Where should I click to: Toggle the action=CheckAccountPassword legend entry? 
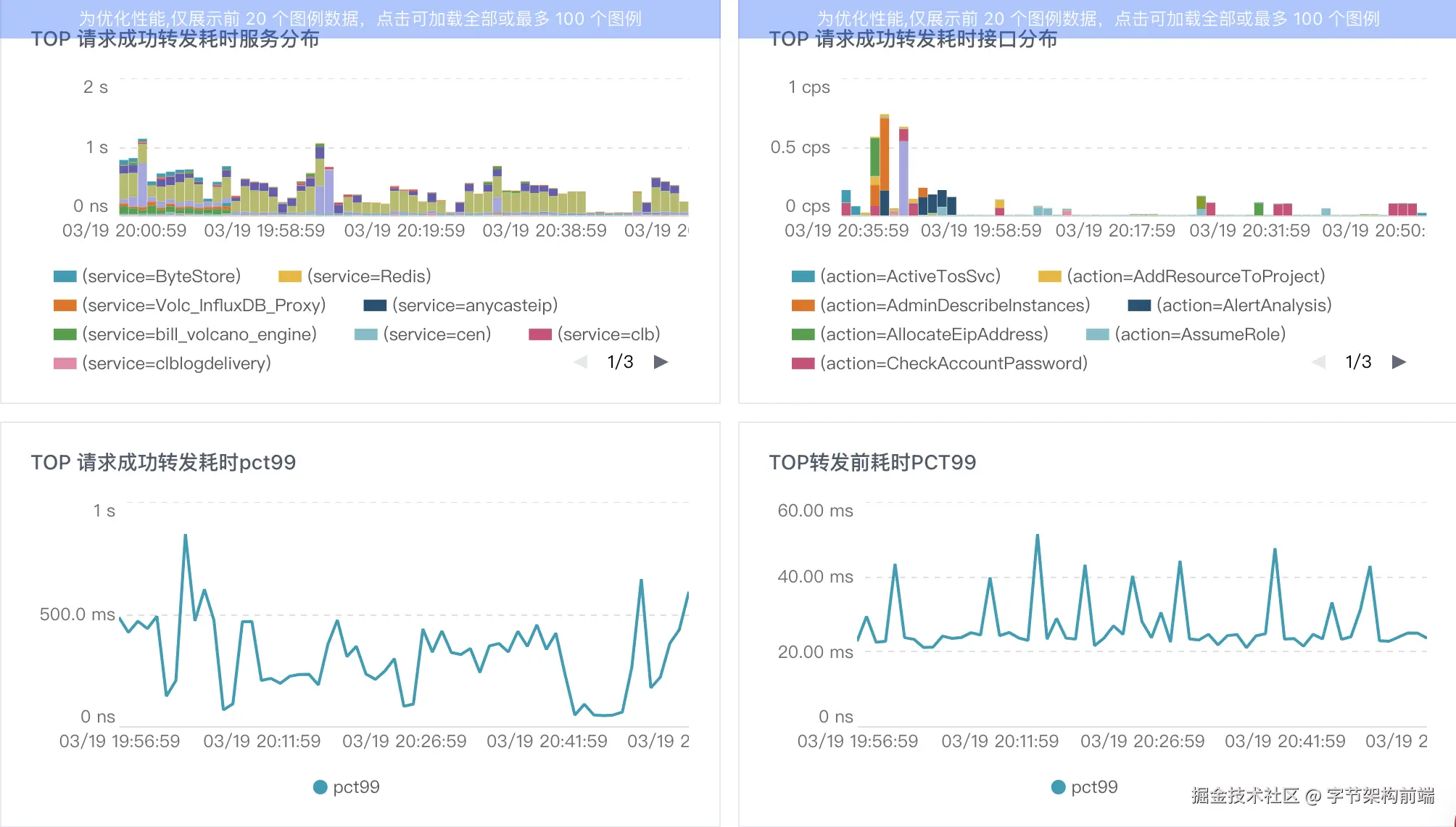coord(953,363)
